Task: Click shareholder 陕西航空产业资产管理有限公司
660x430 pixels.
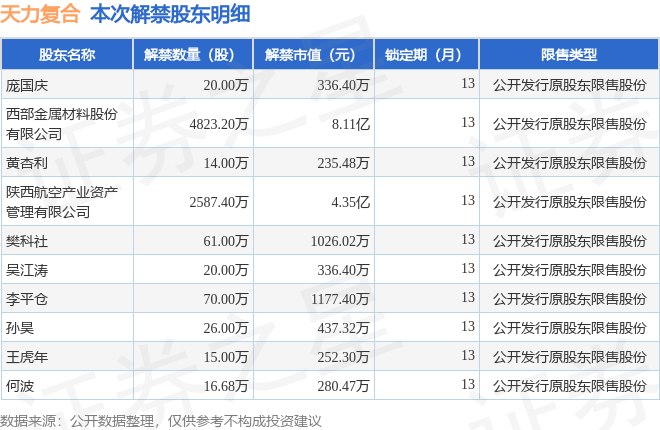Action: coord(61,202)
